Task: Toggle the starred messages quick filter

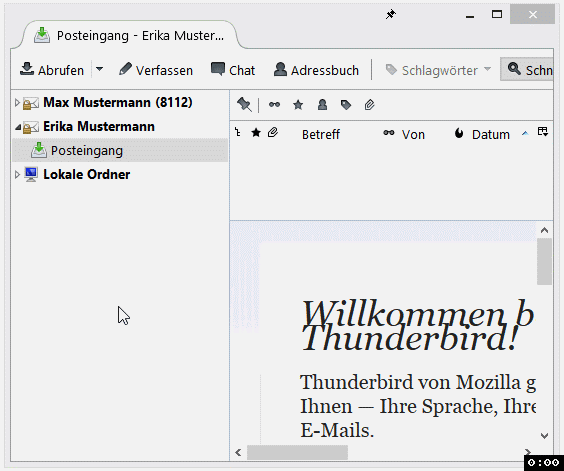Action: tap(298, 105)
